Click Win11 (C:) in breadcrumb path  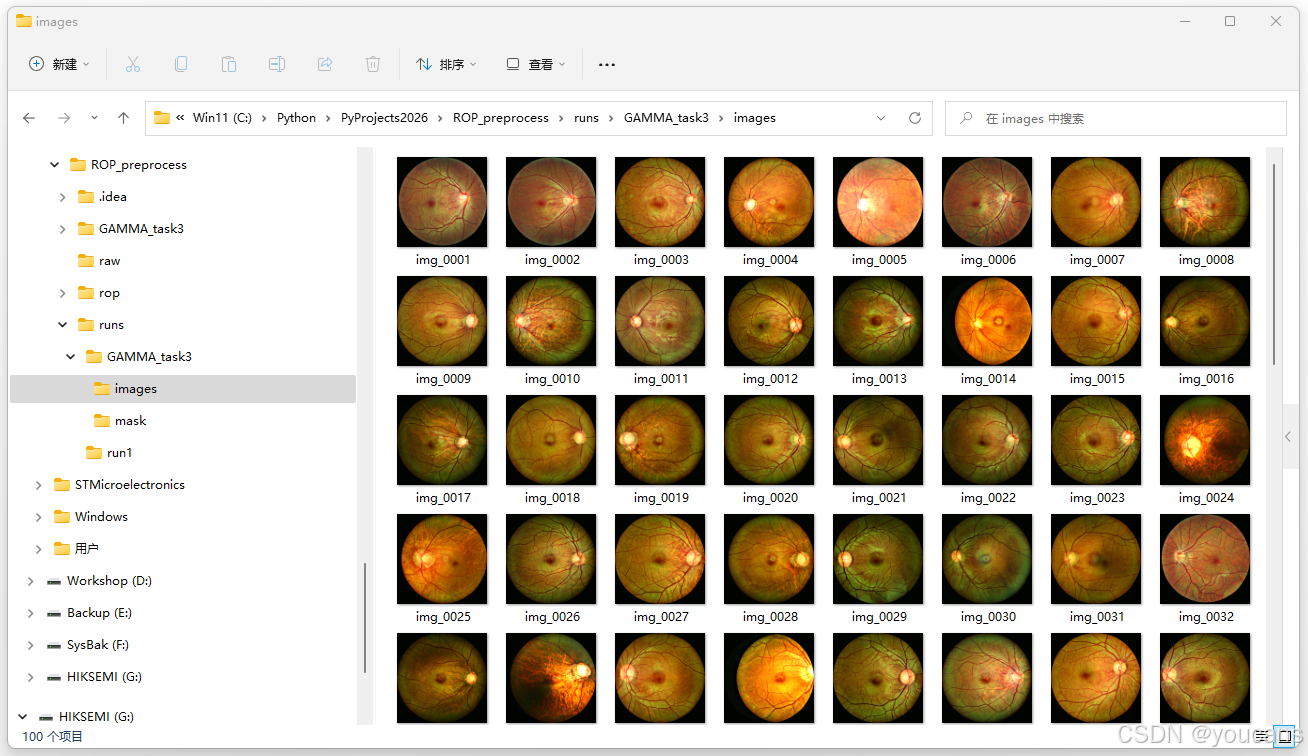tap(222, 118)
